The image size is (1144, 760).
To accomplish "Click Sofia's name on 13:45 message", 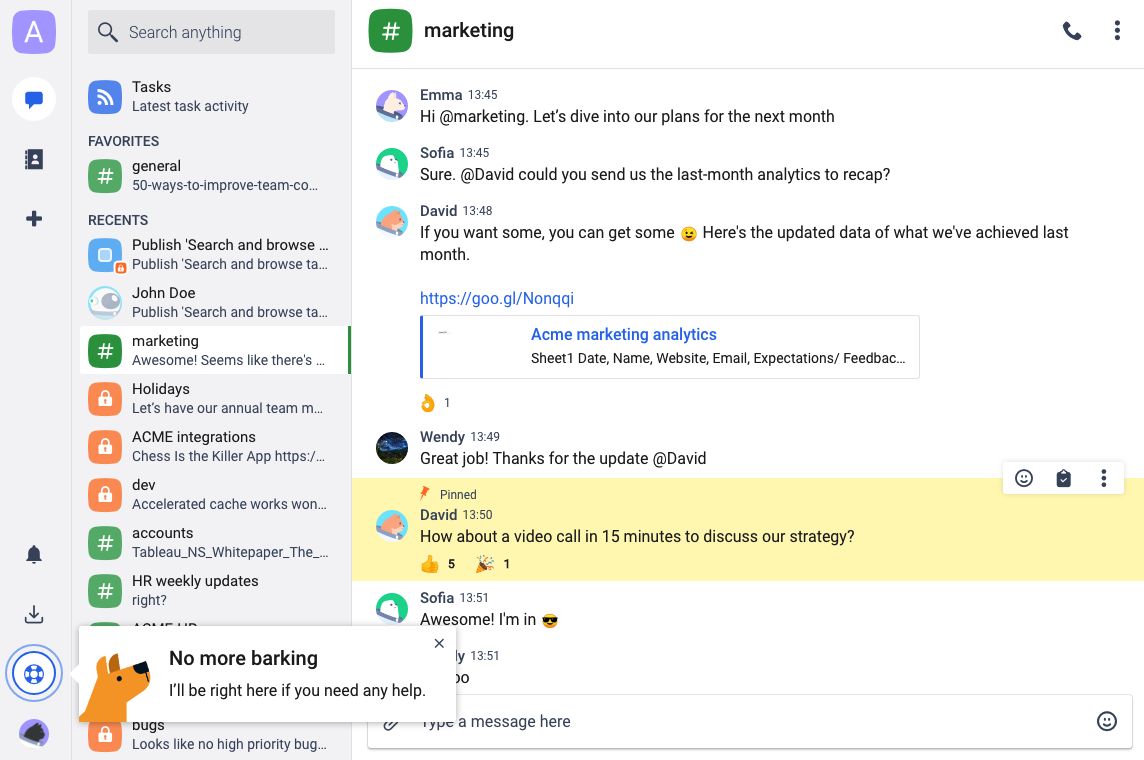I will pyautogui.click(x=437, y=152).
